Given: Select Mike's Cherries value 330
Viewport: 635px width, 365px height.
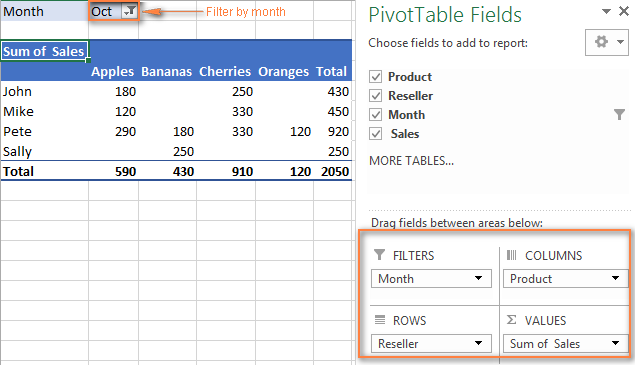Looking at the screenshot, I should click(x=242, y=111).
